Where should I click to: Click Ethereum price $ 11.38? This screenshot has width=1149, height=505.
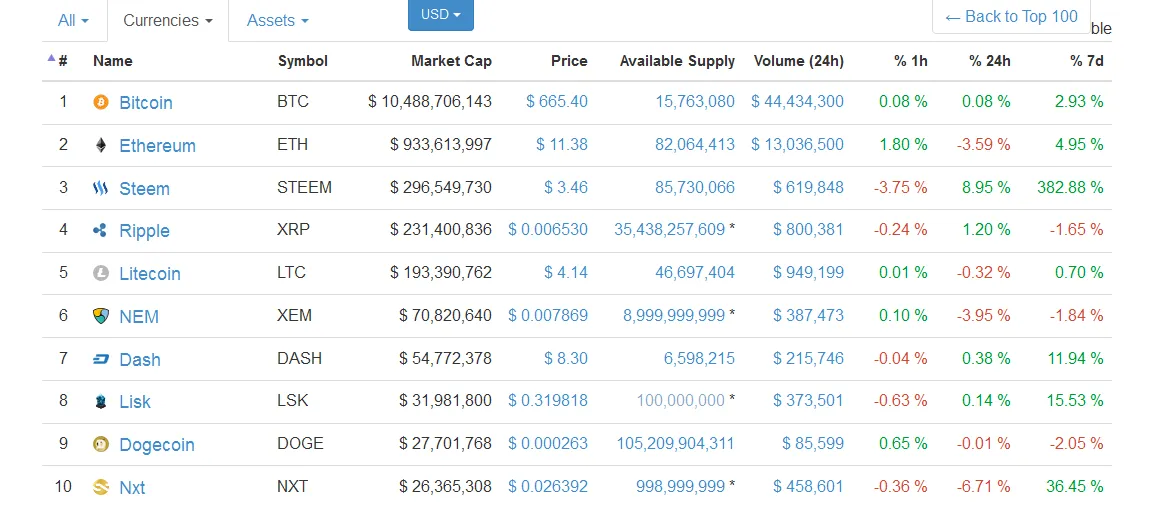pyautogui.click(x=562, y=144)
